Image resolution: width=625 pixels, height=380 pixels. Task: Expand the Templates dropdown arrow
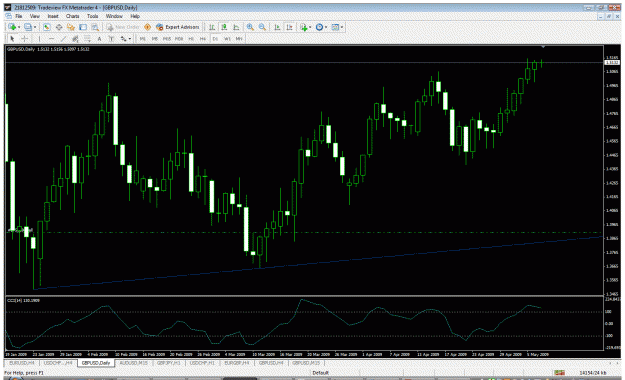point(342,27)
